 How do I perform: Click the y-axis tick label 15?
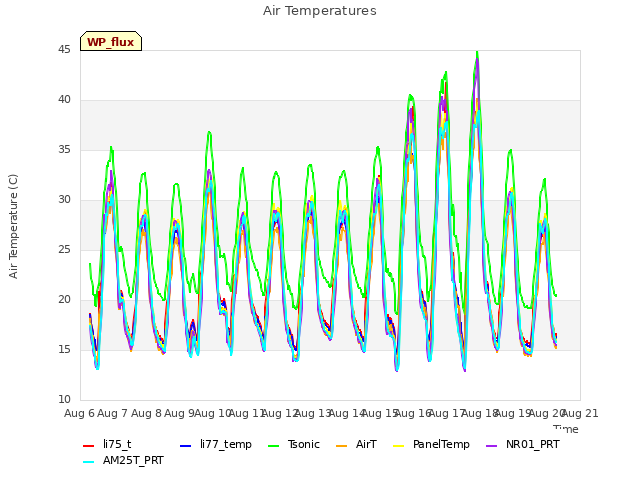pyautogui.click(x=64, y=350)
